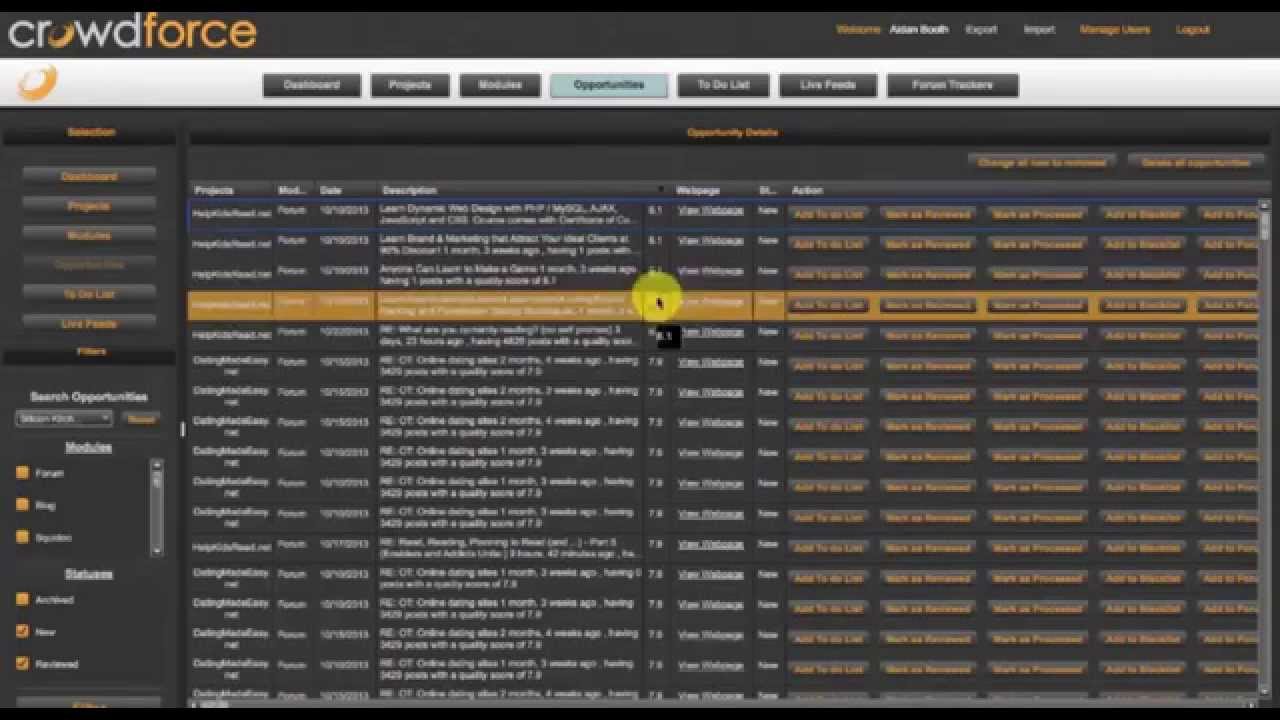Click Delete all opportunities

click(x=1196, y=162)
